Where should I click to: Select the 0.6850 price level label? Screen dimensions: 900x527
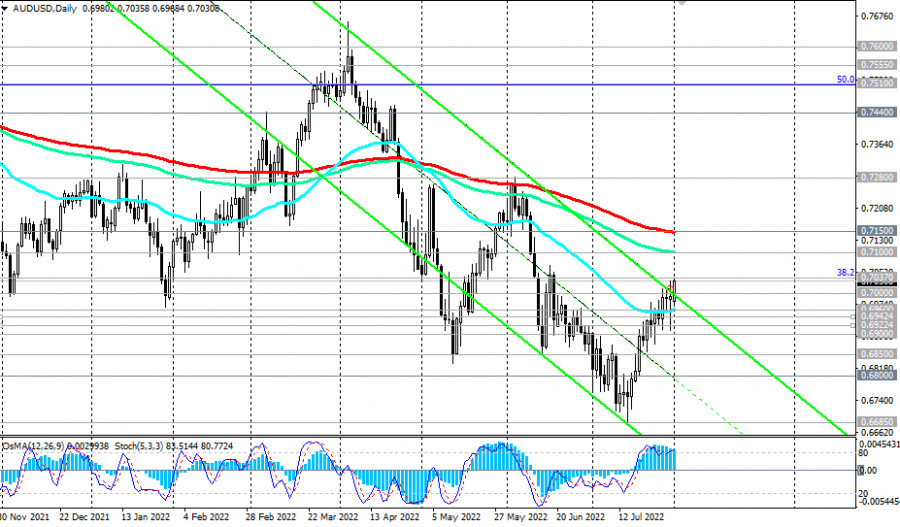[x=875, y=354]
